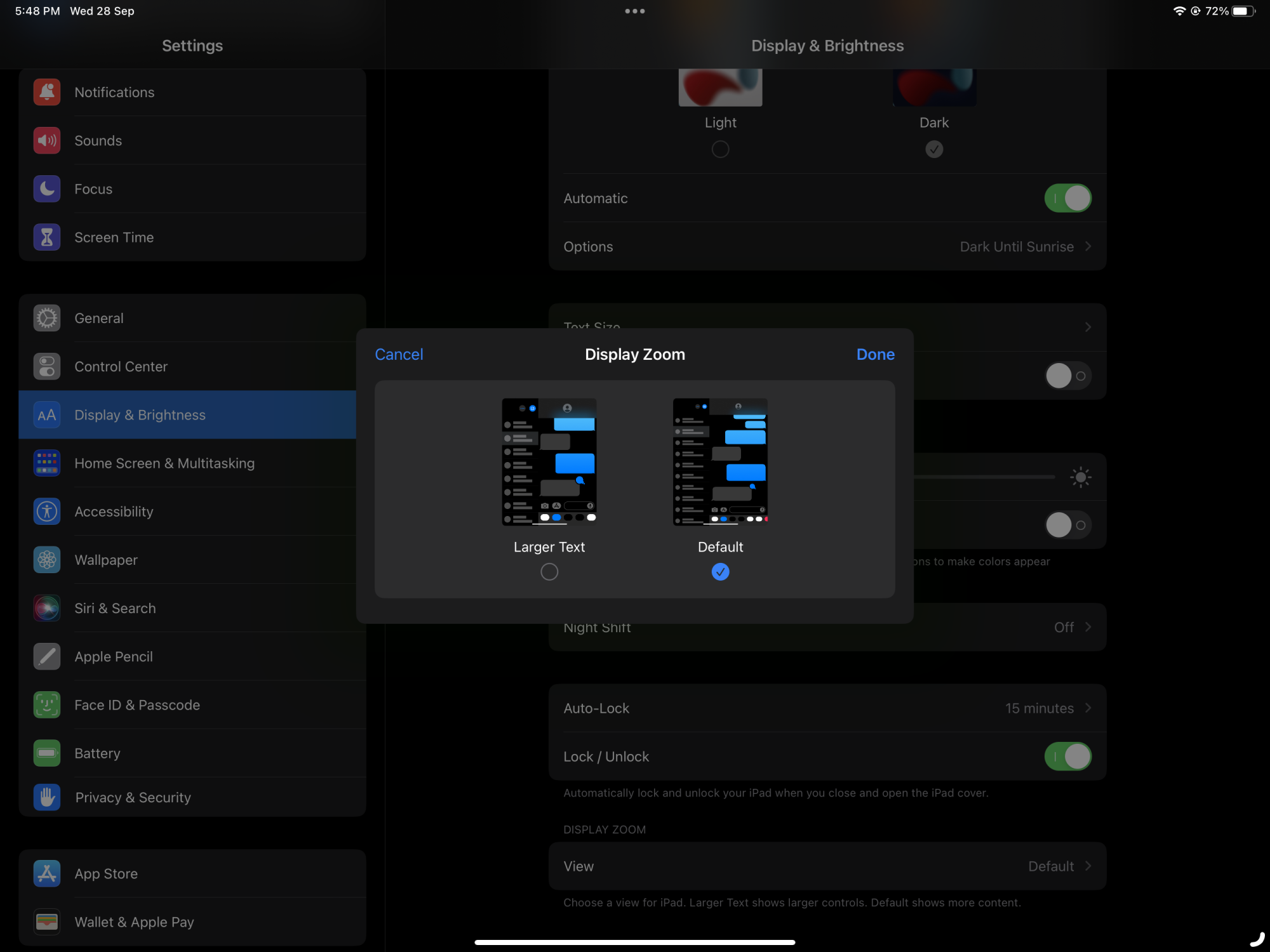Toggle the Lock / Unlock switch
Image resolution: width=1270 pixels, height=952 pixels.
(1067, 757)
